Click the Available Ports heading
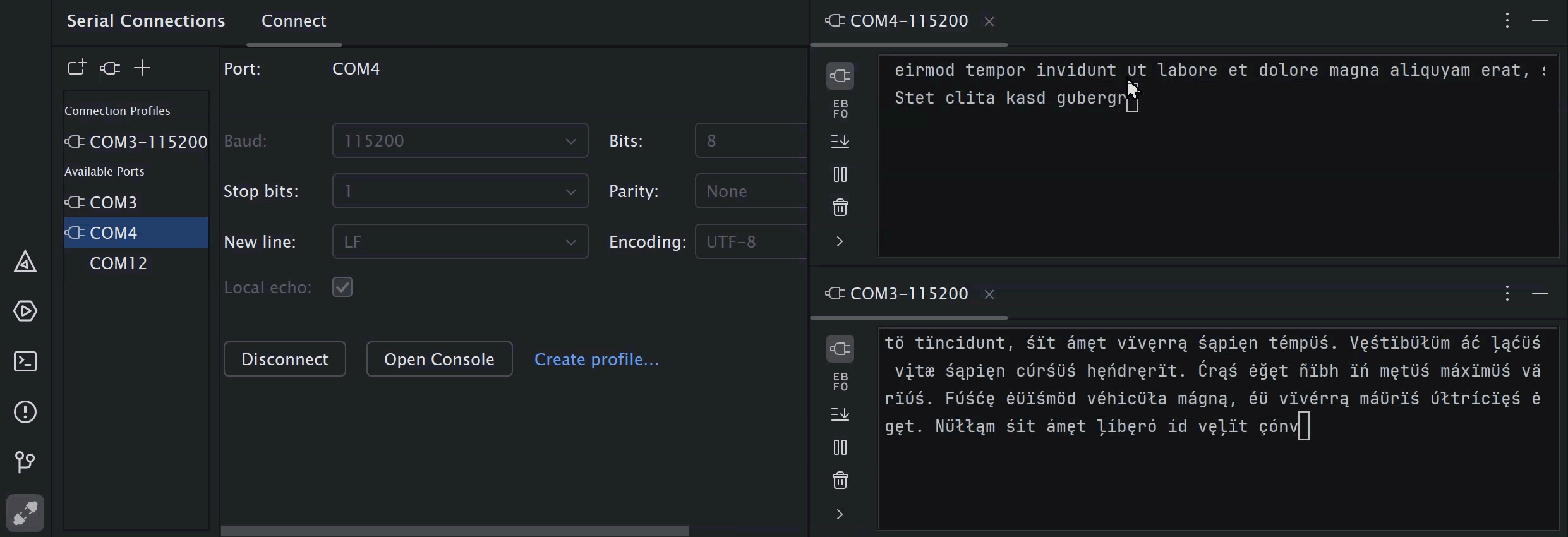 coord(104,171)
